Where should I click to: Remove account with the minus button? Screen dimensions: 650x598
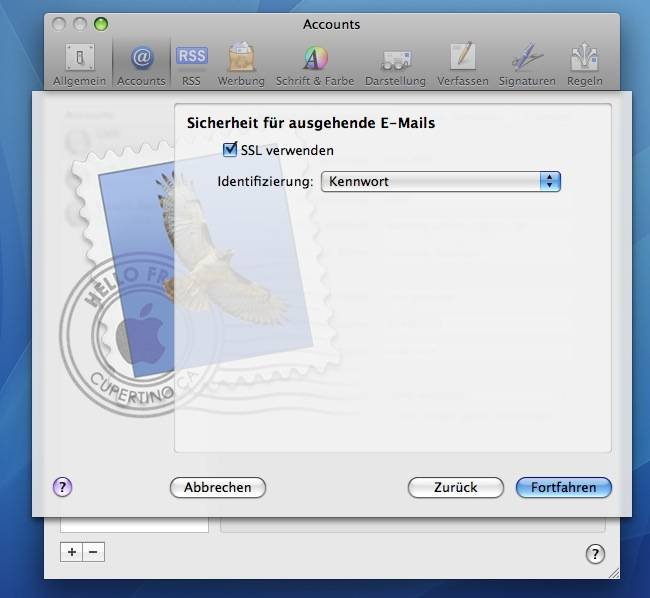93,551
